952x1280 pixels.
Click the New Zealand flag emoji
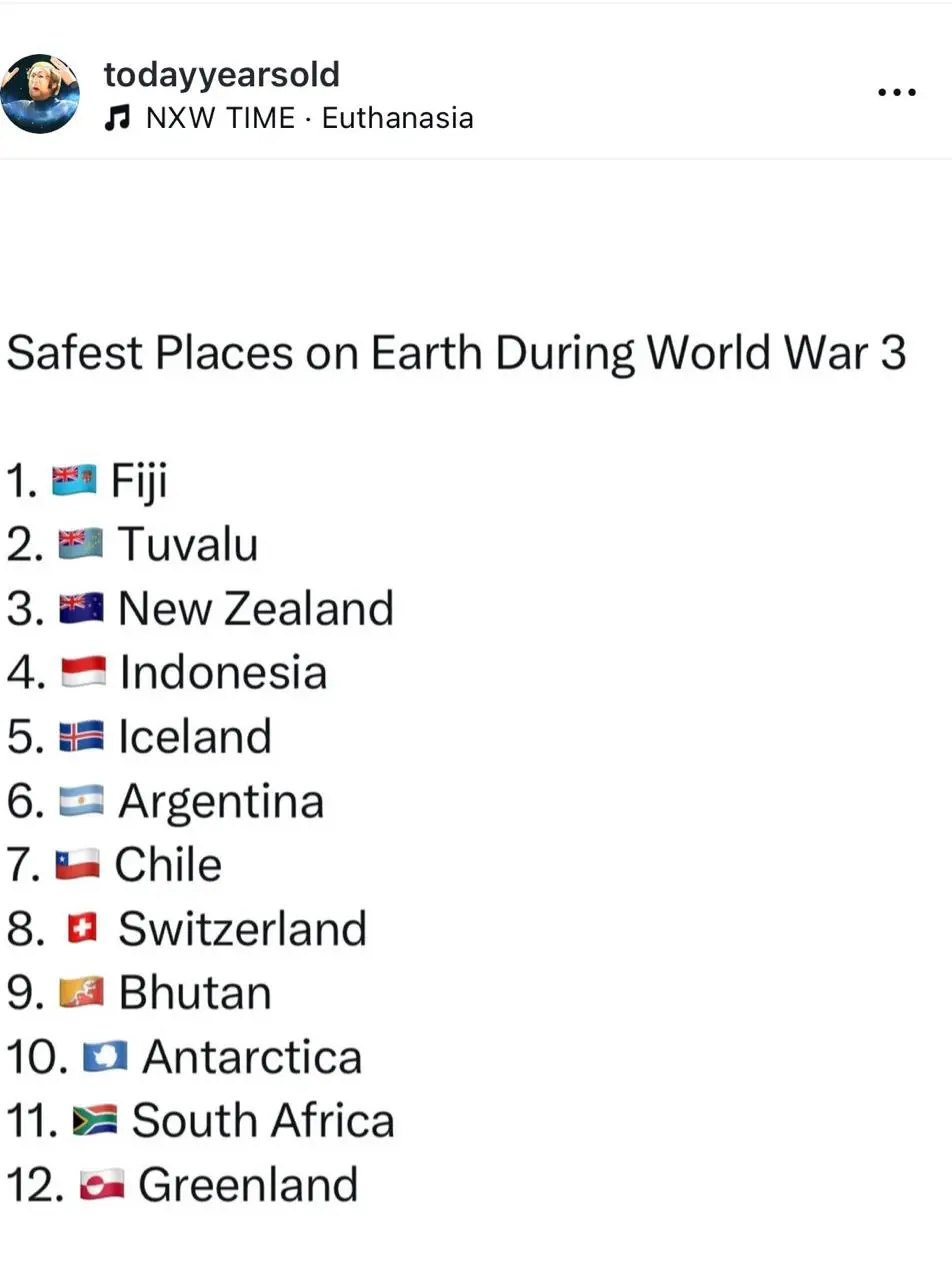point(80,609)
